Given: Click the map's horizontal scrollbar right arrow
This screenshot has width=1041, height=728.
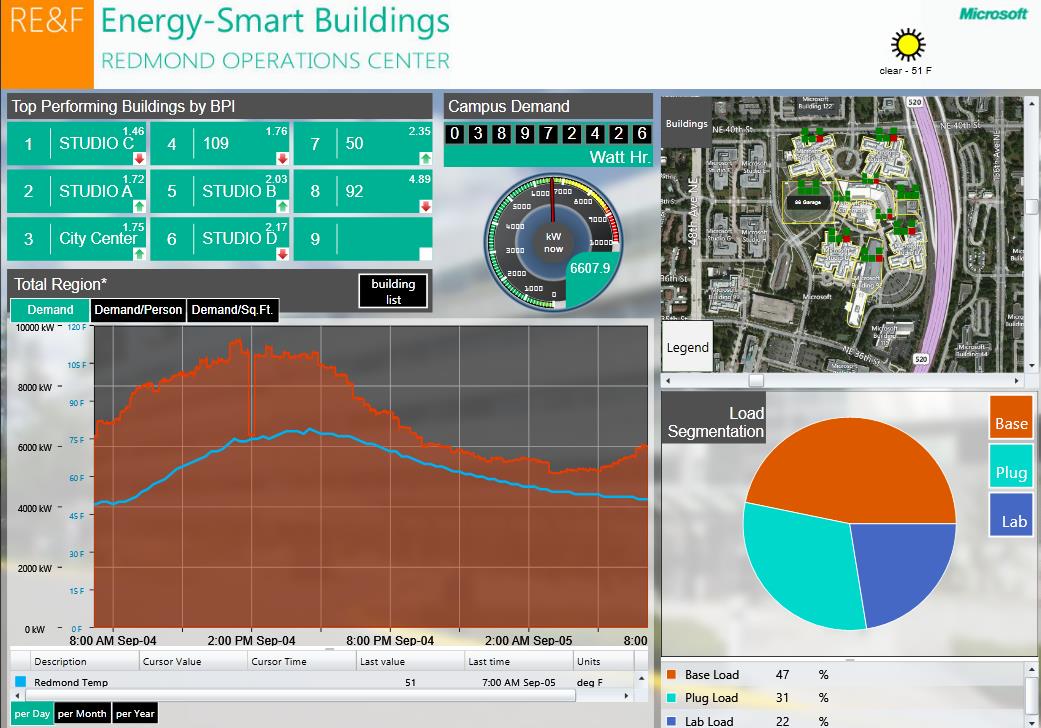Looking at the screenshot, I should coord(1016,380).
